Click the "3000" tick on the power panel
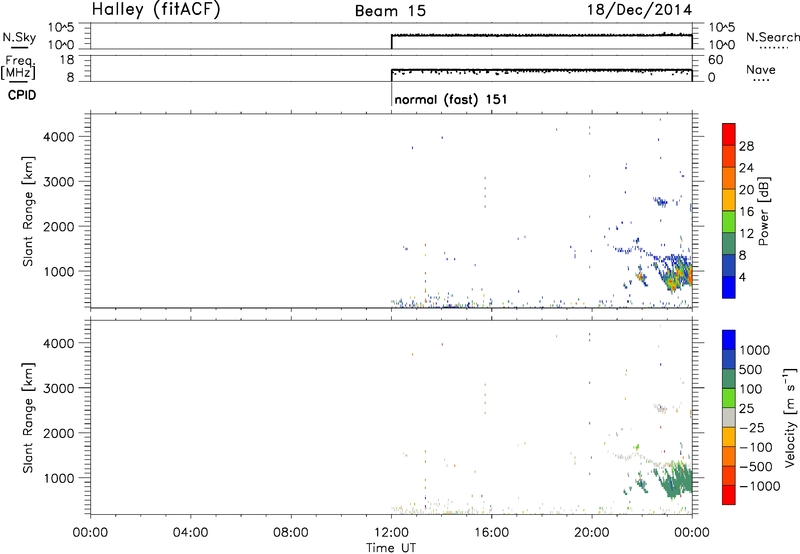800x554 pixels. tap(59, 182)
